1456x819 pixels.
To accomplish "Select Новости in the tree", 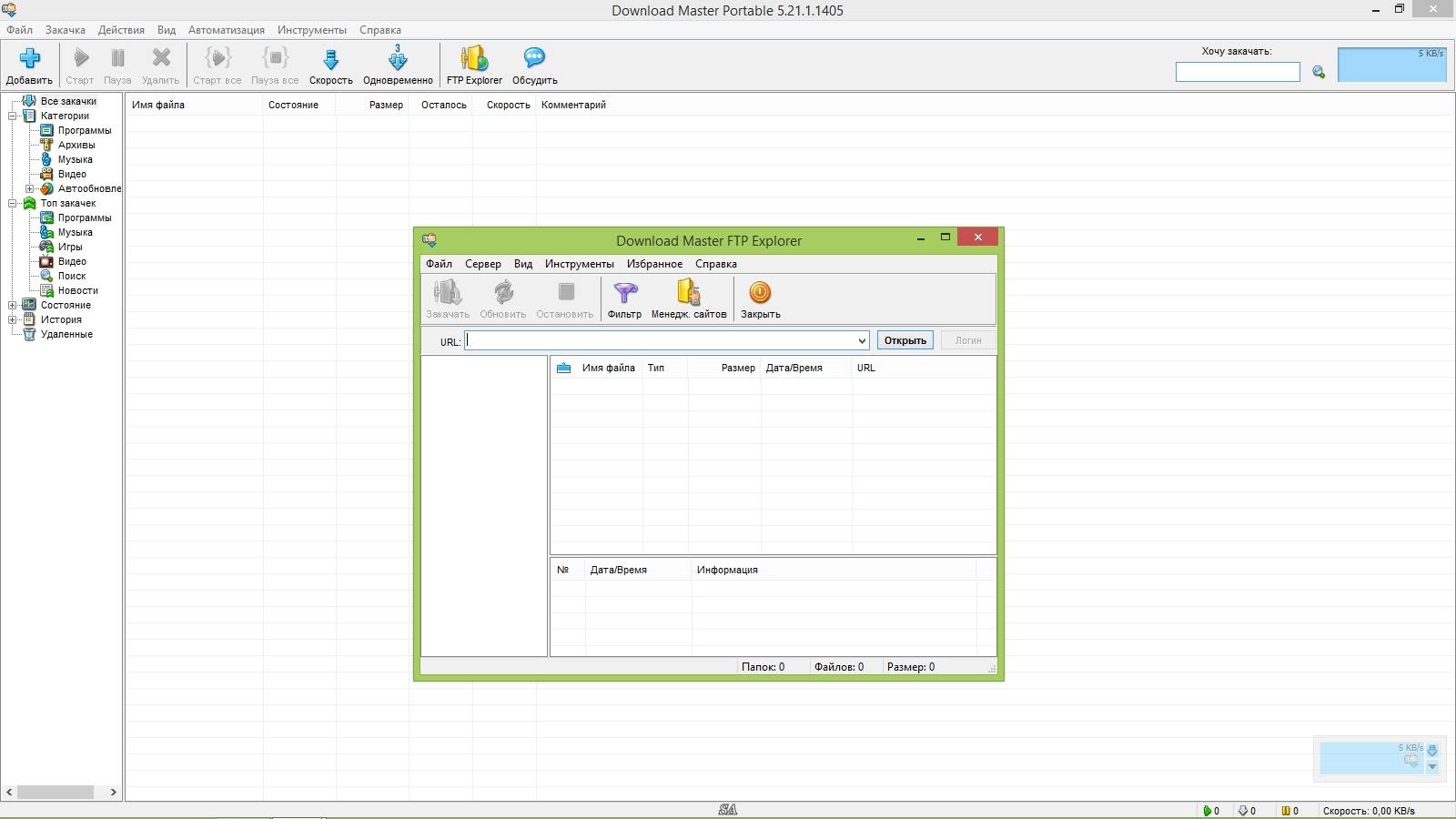I will (78, 290).
